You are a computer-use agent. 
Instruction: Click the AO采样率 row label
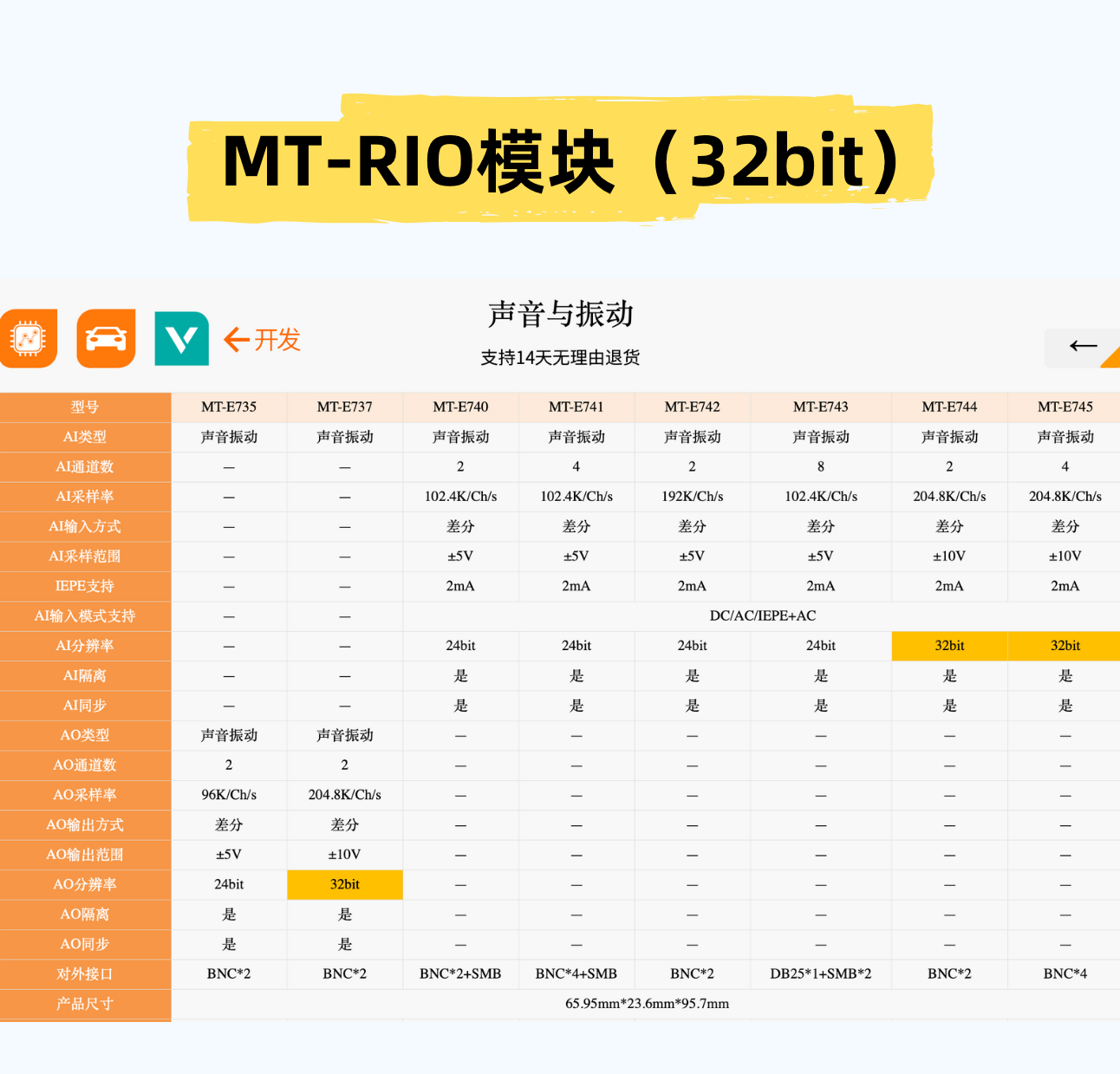click(85, 796)
